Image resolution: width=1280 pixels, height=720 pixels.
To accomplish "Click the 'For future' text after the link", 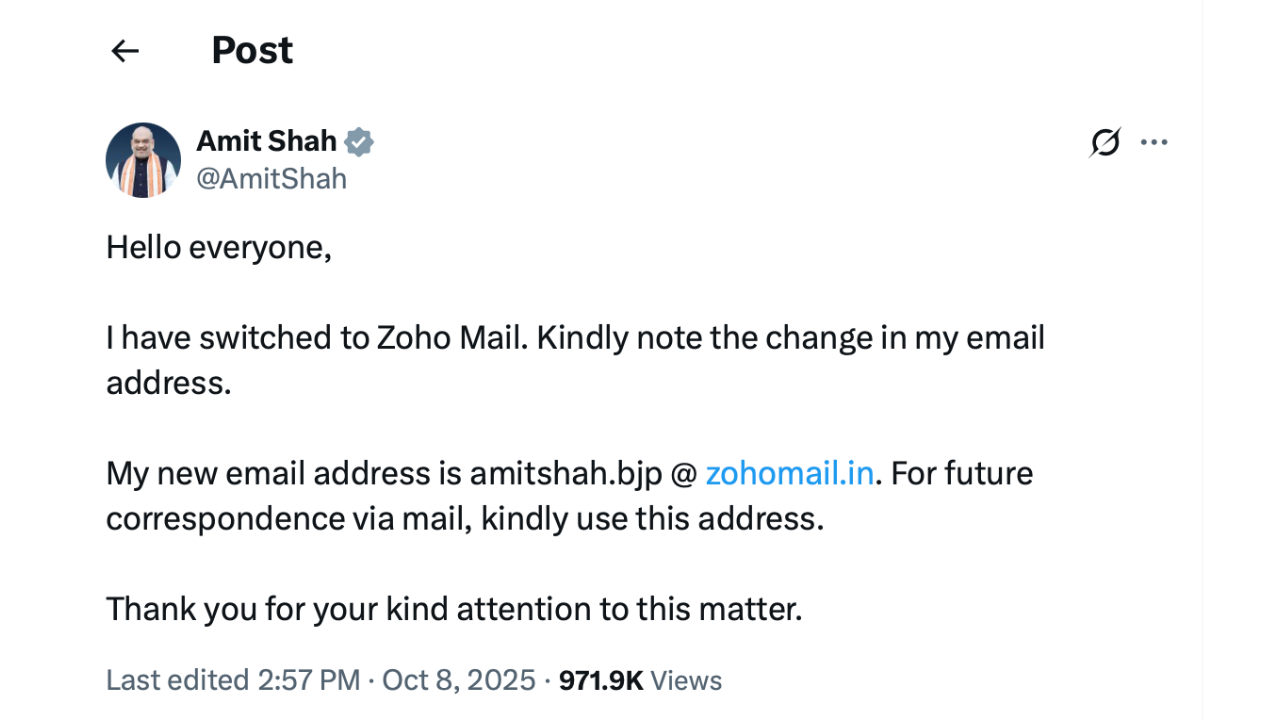I will pyautogui.click(x=962, y=473).
